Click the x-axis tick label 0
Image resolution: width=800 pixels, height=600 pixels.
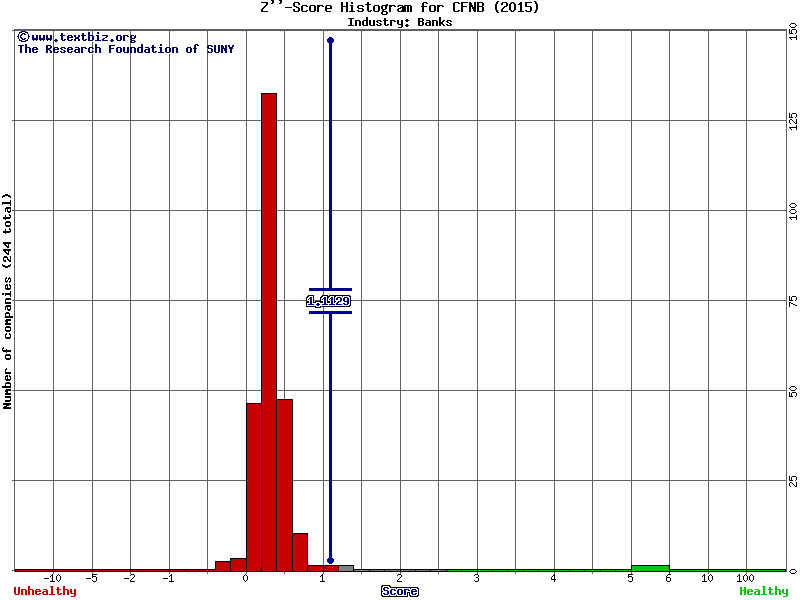click(245, 578)
